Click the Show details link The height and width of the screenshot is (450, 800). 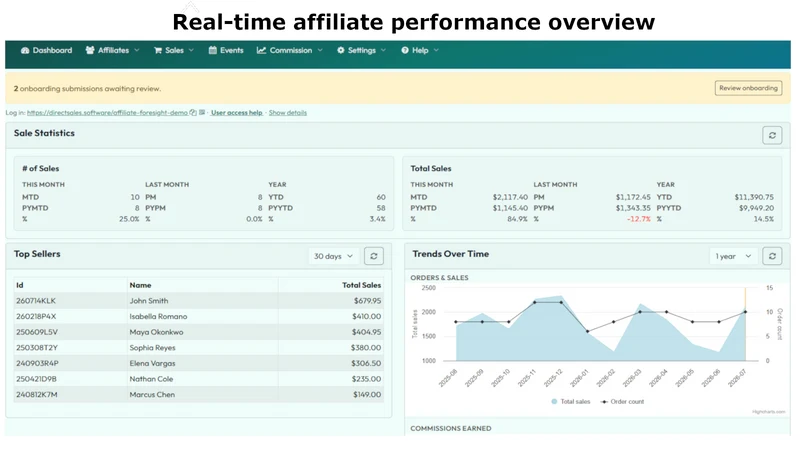pyautogui.click(x=288, y=113)
